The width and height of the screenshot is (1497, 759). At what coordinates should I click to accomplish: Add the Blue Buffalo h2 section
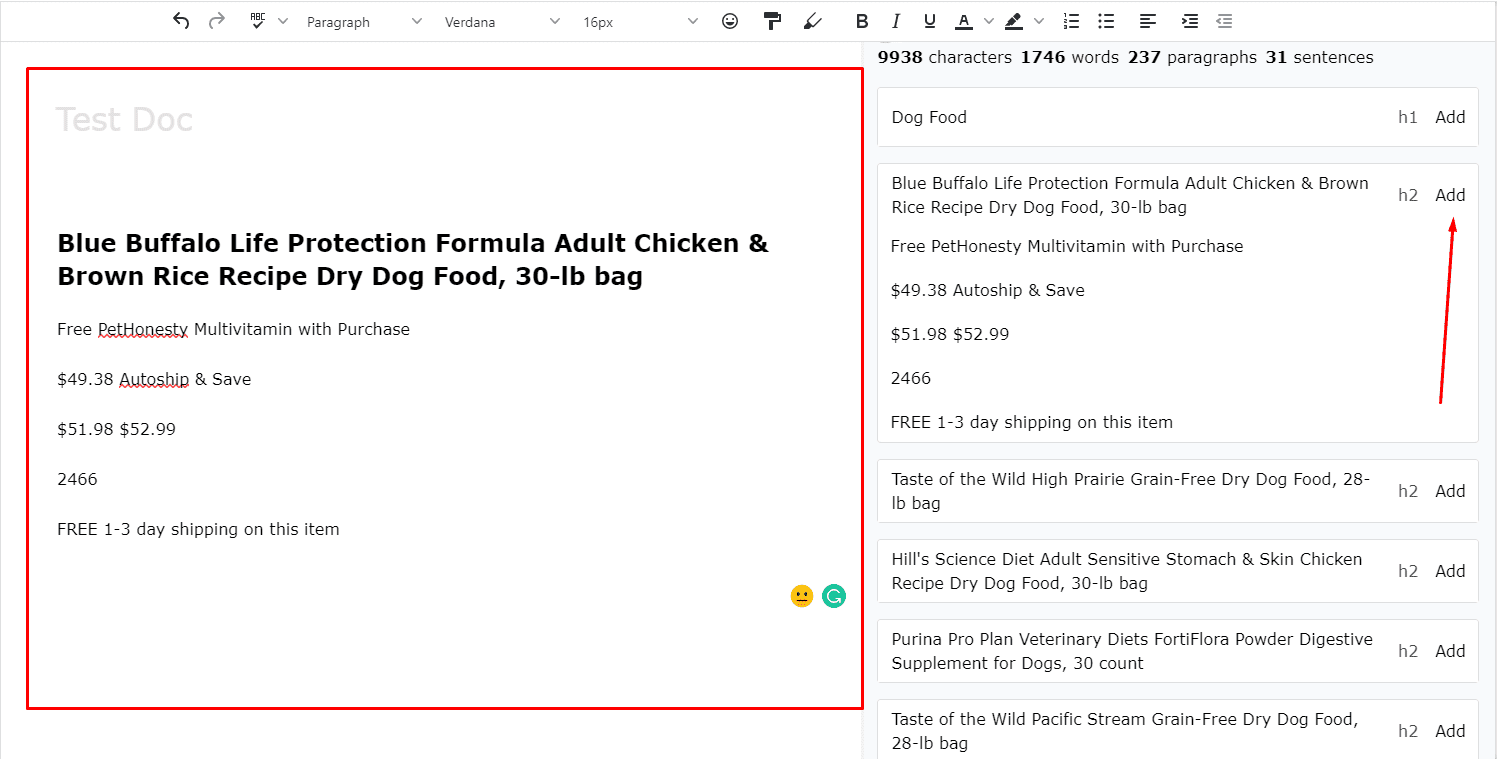tap(1450, 195)
